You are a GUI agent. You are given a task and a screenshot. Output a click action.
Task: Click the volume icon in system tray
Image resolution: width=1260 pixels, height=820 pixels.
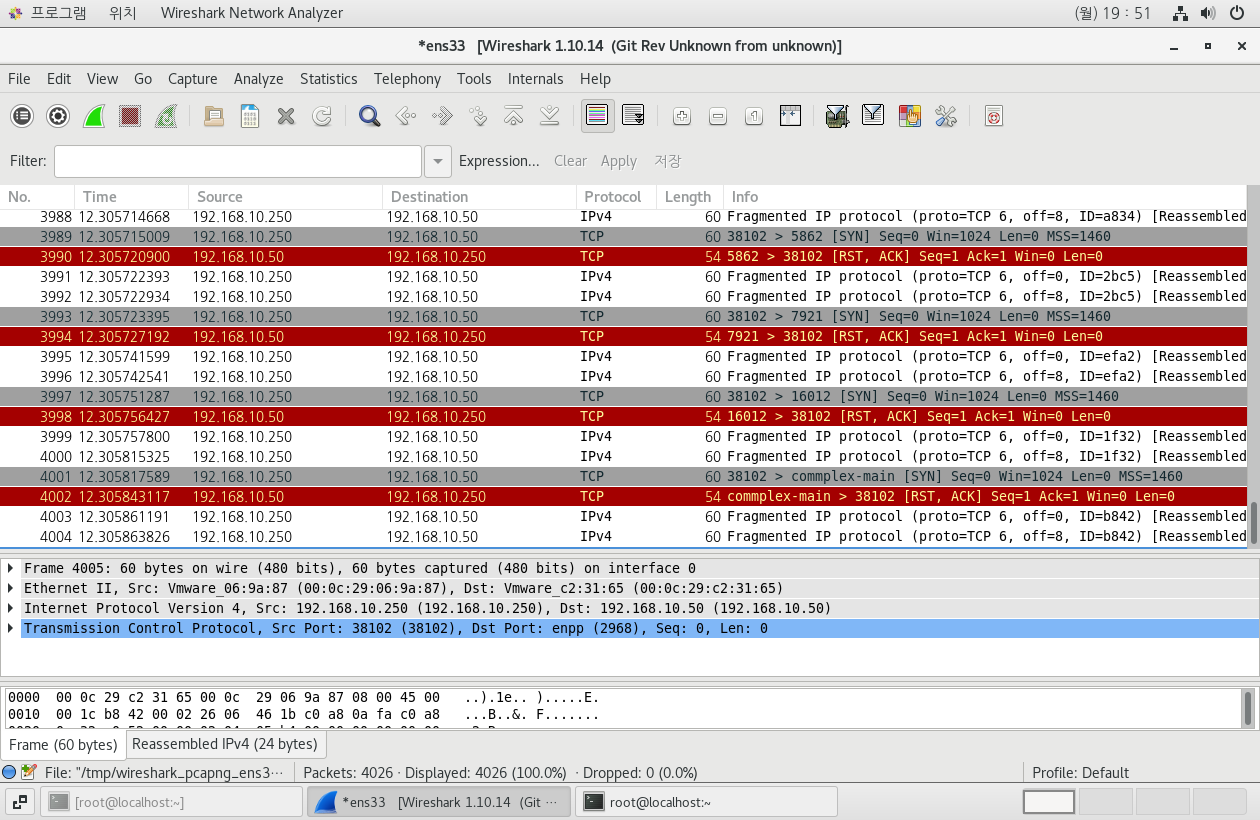[x=1208, y=13]
